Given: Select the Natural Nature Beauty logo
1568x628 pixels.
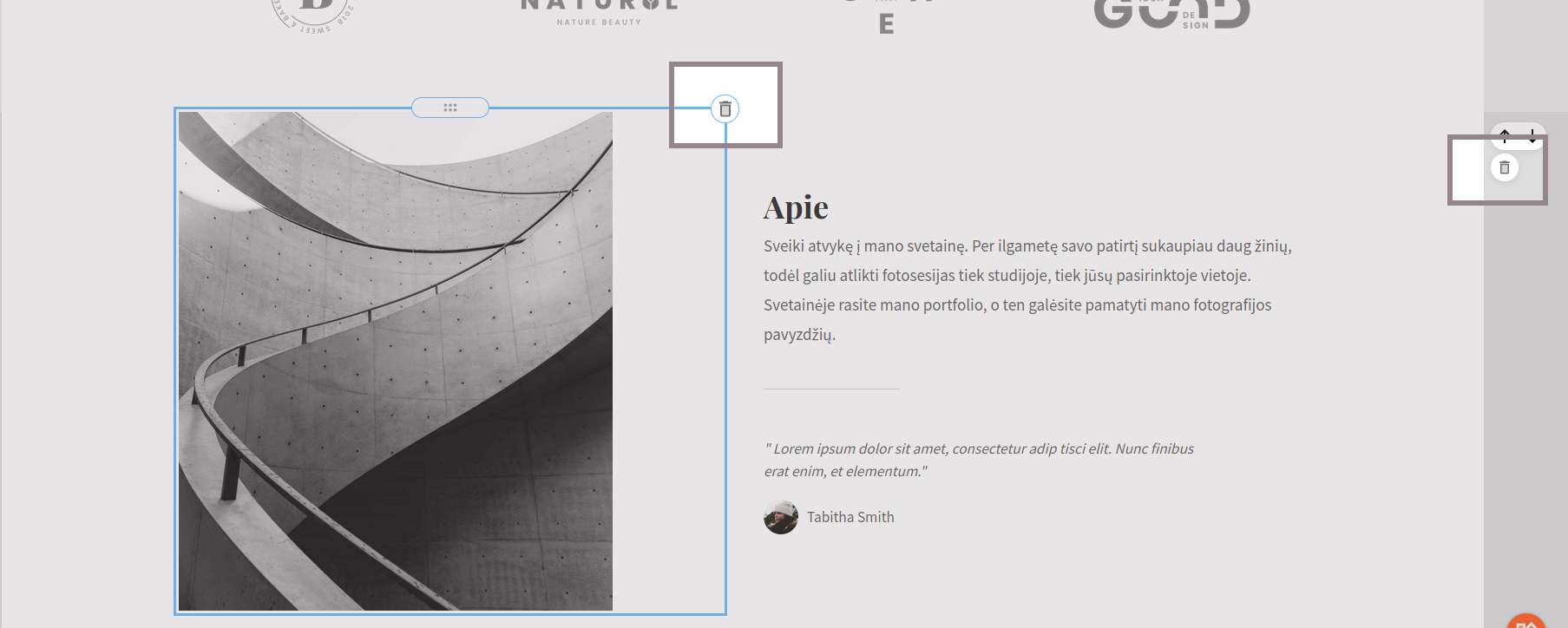Looking at the screenshot, I should point(599,12).
